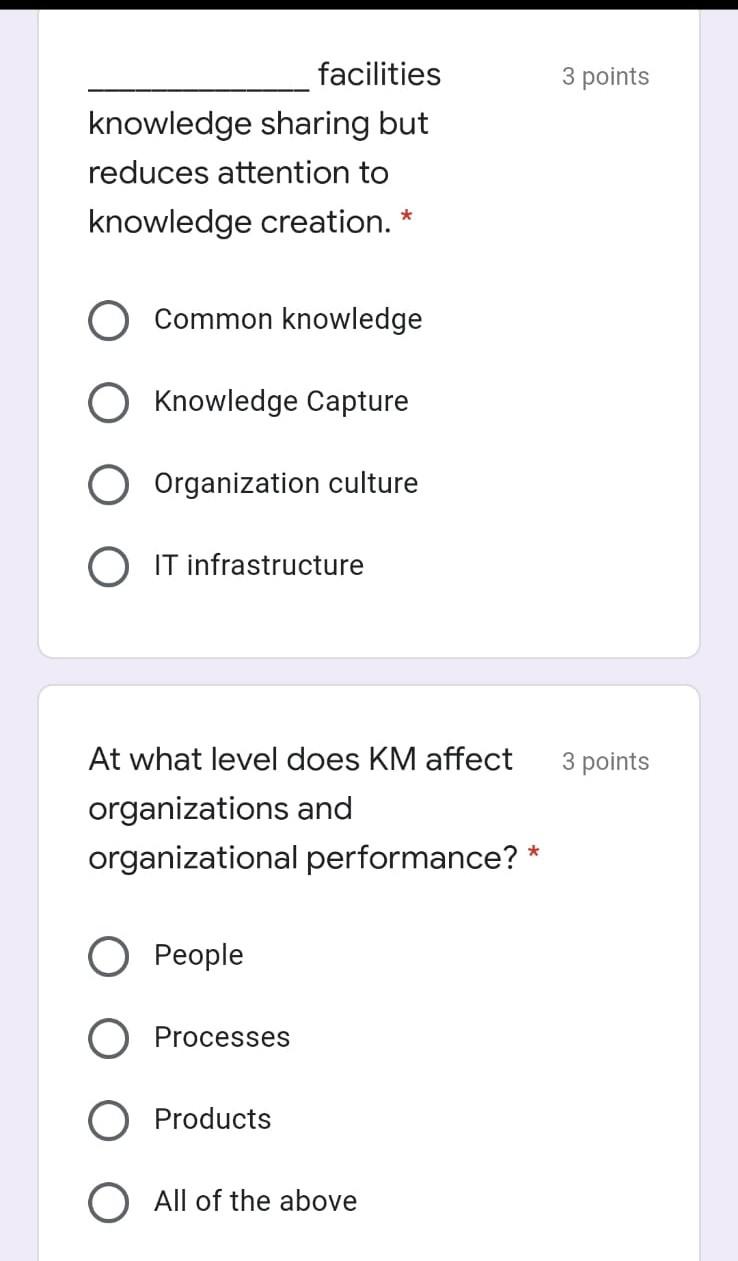Select the All of the above radio option
This screenshot has width=738, height=1261.
(x=108, y=1202)
